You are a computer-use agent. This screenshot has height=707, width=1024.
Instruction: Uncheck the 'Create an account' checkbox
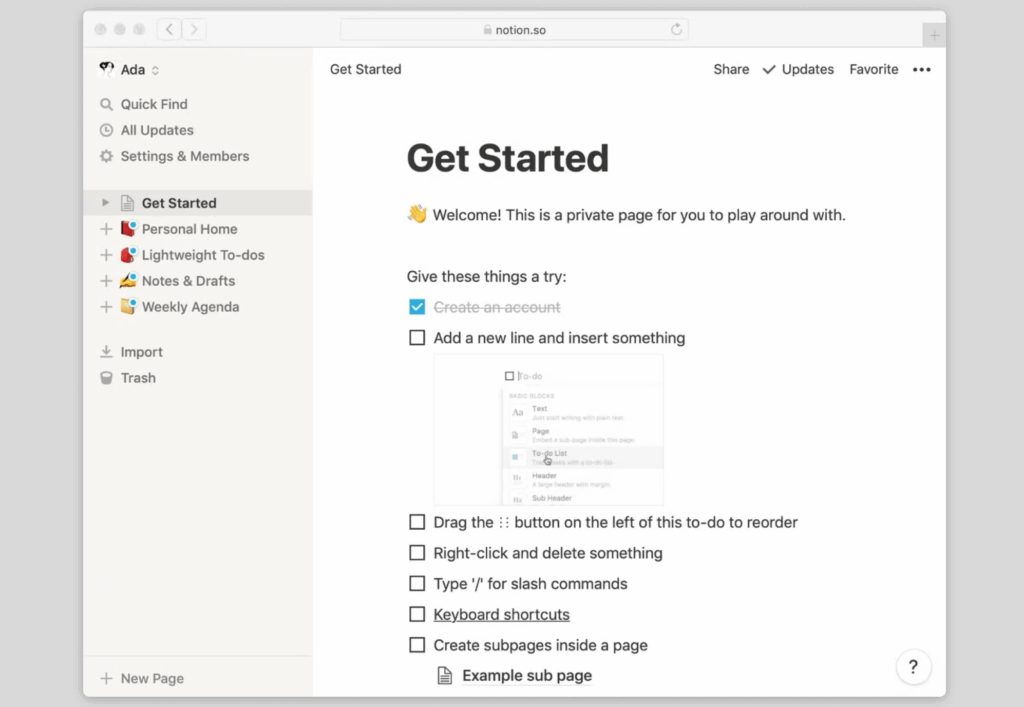tap(417, 308)
